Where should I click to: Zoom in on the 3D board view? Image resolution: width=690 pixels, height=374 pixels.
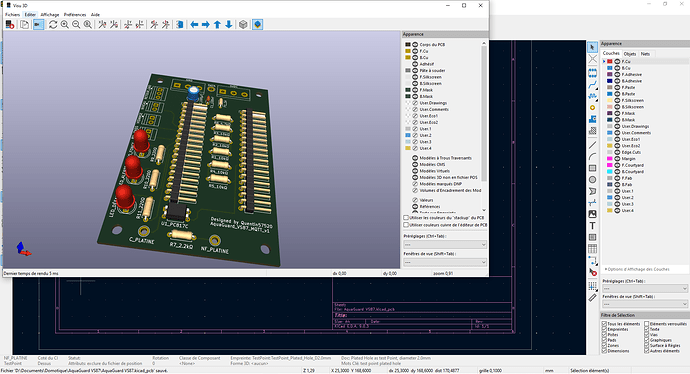(65, 25)
